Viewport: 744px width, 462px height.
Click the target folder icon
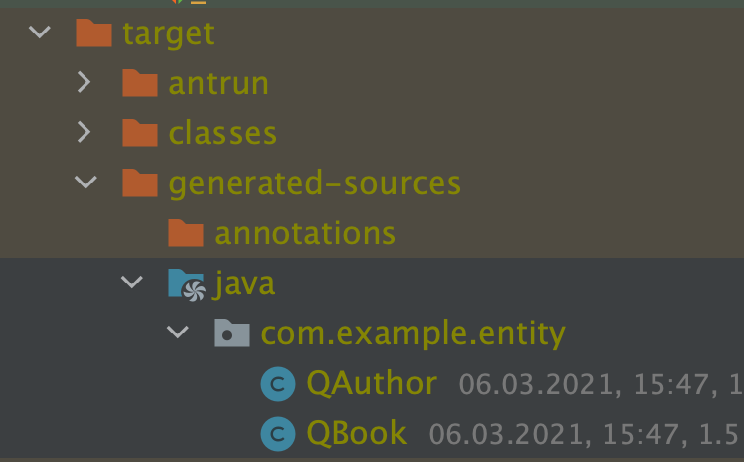click(x=93, y=33)
